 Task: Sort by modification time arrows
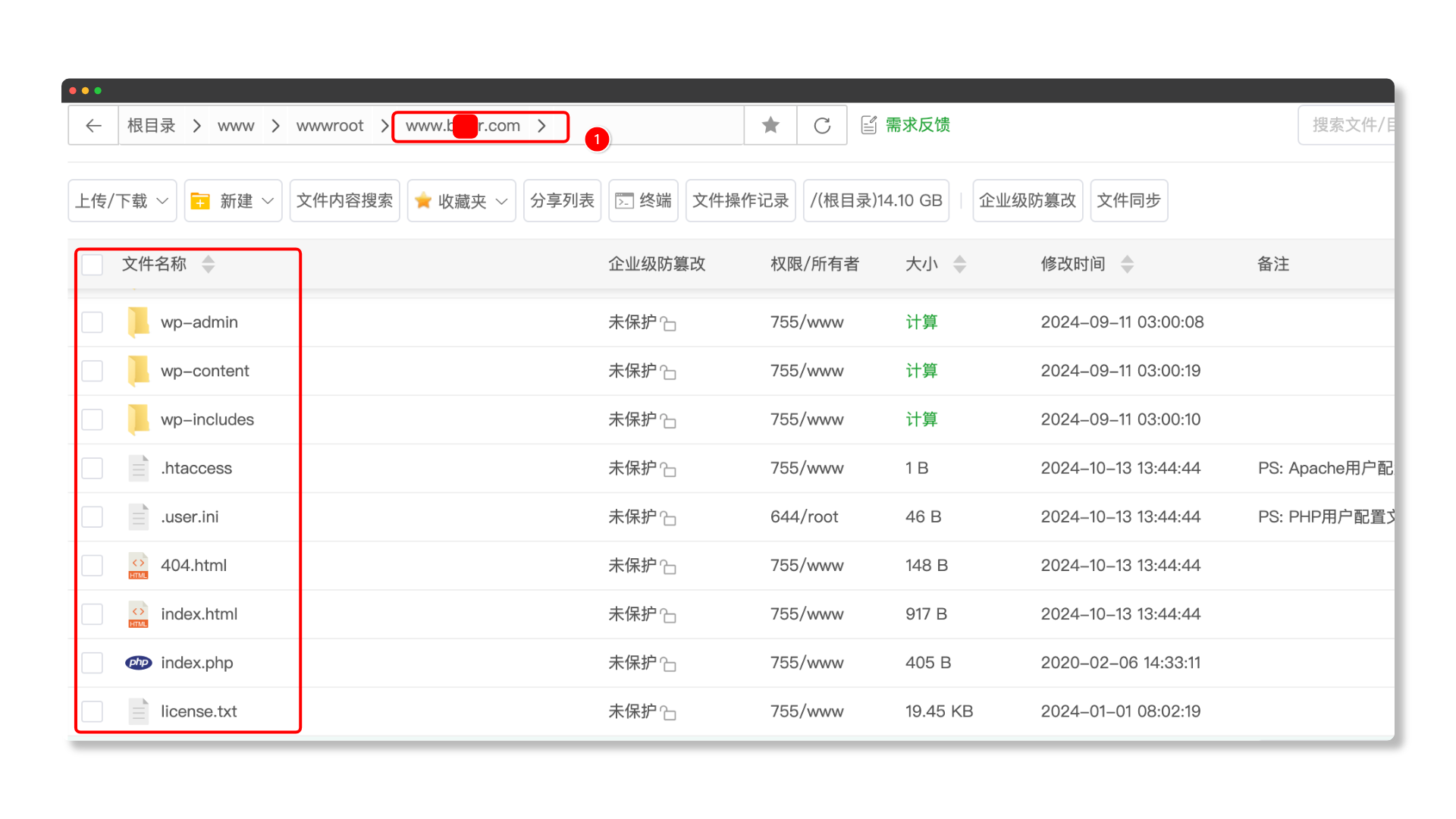pyautogui.click(x=1127, y=264)
